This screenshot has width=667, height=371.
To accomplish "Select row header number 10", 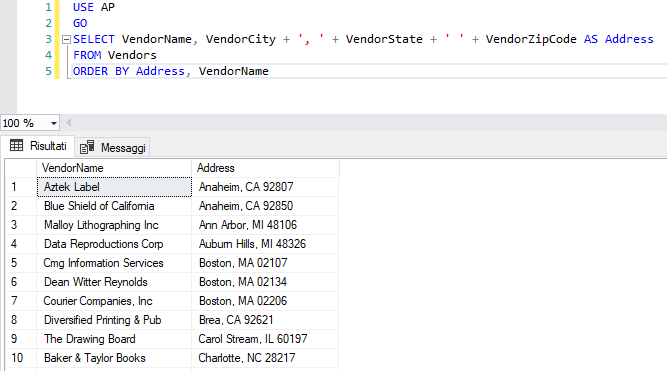I will [21, 358].
